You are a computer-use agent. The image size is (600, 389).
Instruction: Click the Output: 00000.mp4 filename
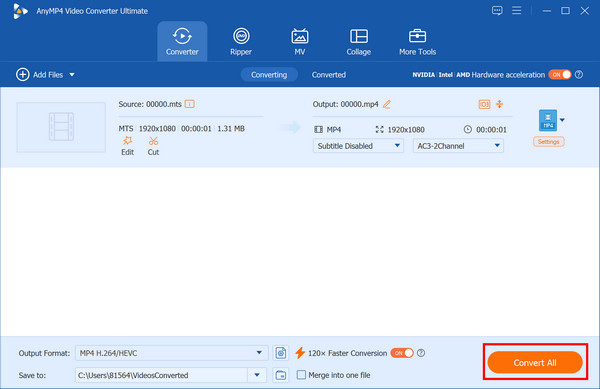[346, 104]
